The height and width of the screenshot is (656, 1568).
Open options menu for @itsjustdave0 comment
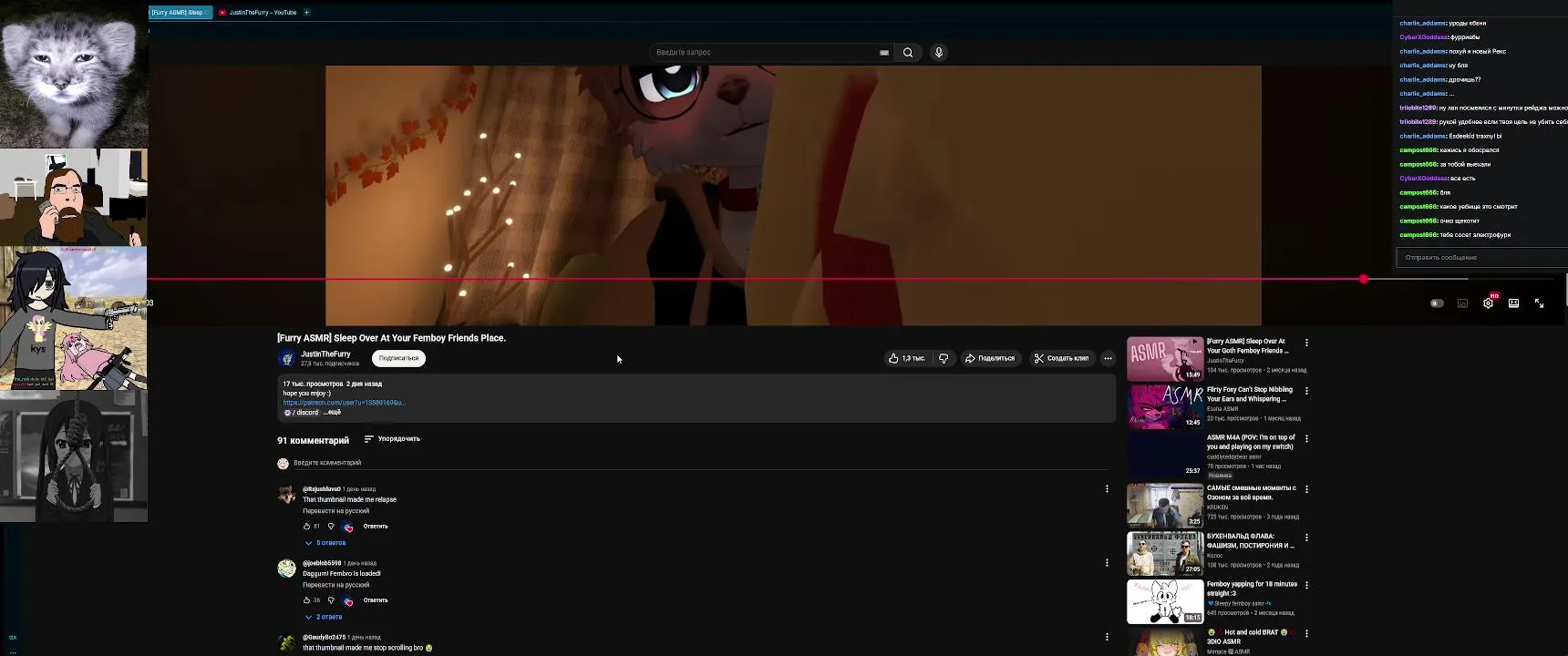[x=1107, y=488]
